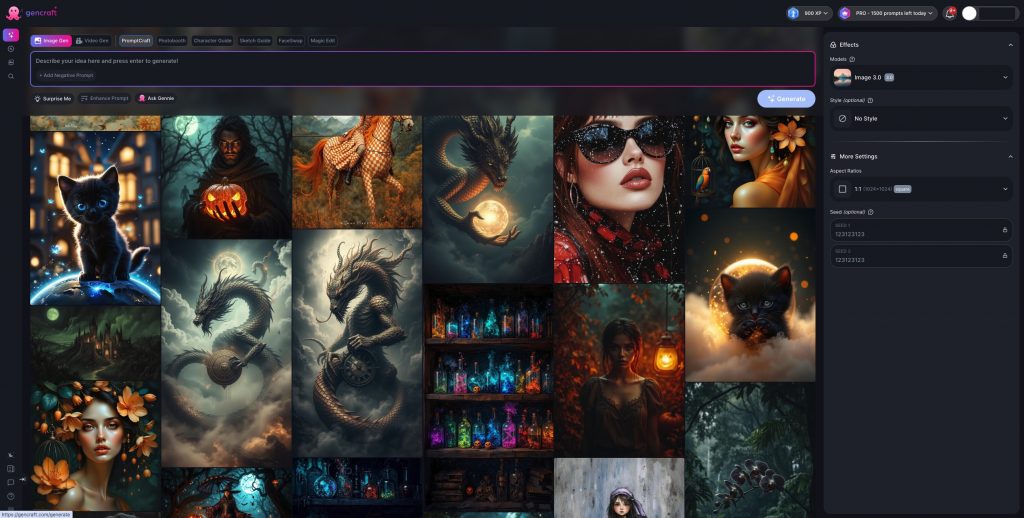
Task: Toggle the lock on Seed 1 field
Action: pyautogui.click(x=1005, y=230)
